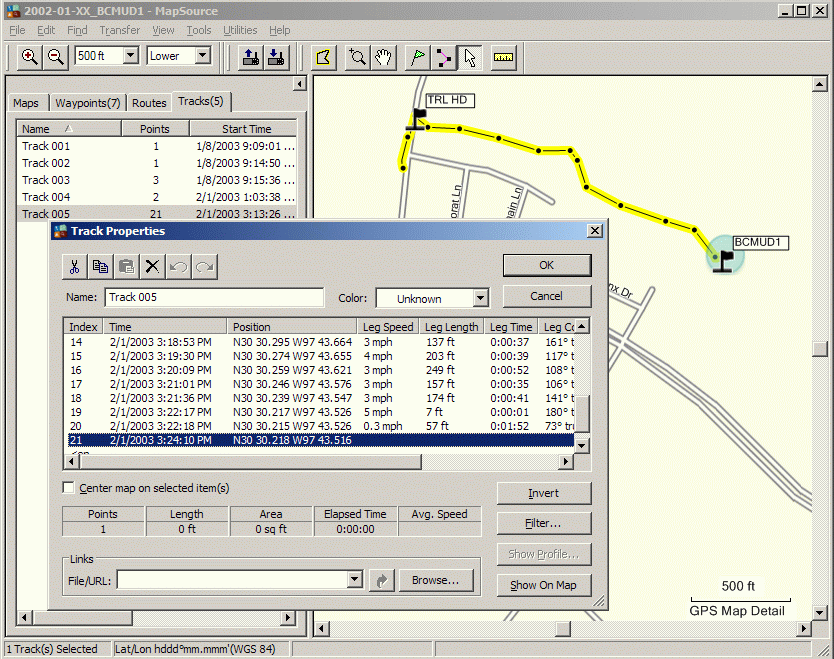Image resolution: width=834 pixels, height=659 pixels.
Task: Click the Zoom Out magnifier icon
Action: (x=56, y=57)
